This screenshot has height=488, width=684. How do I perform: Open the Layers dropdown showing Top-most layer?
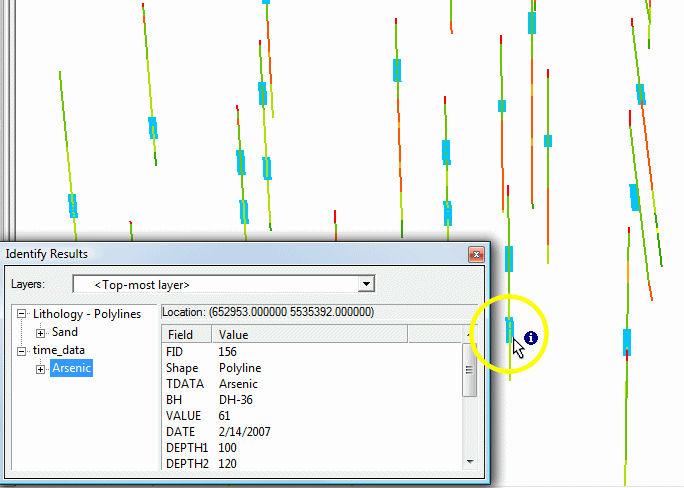(x=366, y=284)
